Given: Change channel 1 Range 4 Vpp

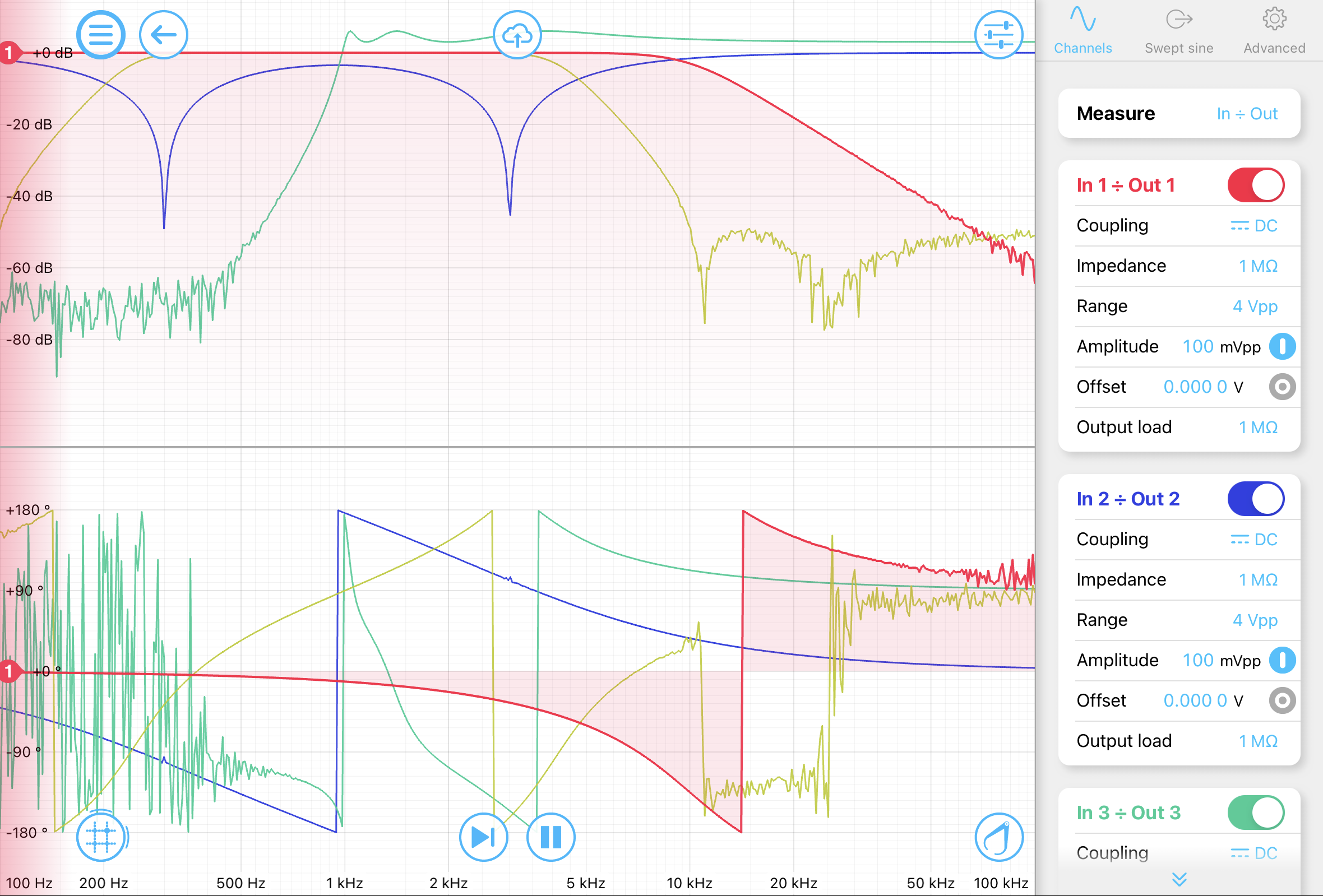Looking at the screenshot, I should [x=1179, y=306].
